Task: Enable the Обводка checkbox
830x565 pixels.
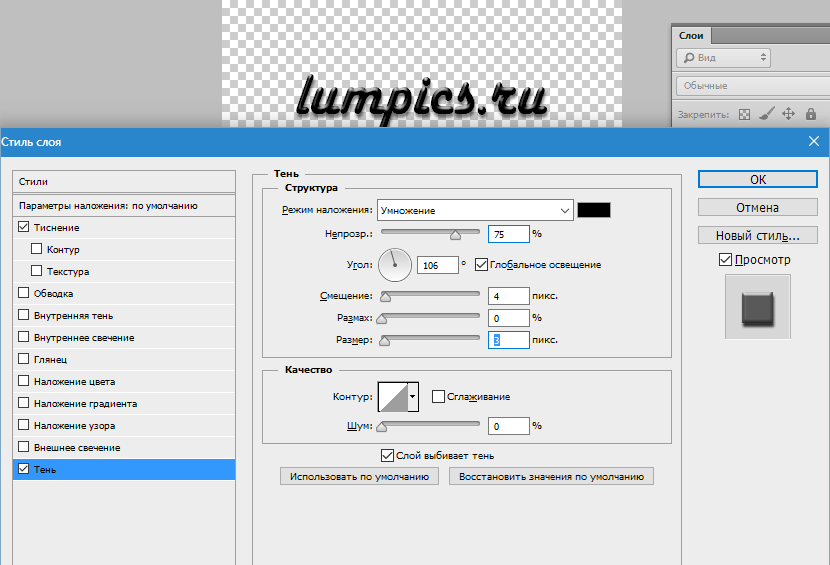Action: coord(23,292)
